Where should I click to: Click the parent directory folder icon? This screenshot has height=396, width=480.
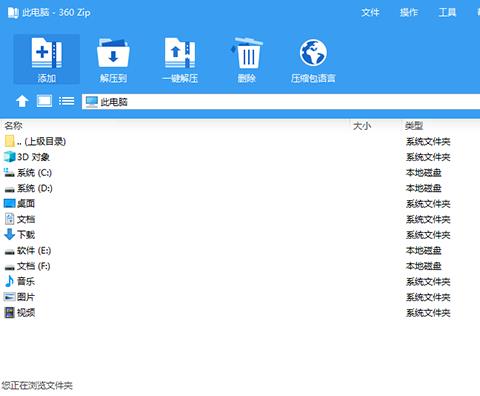[9, 141]
